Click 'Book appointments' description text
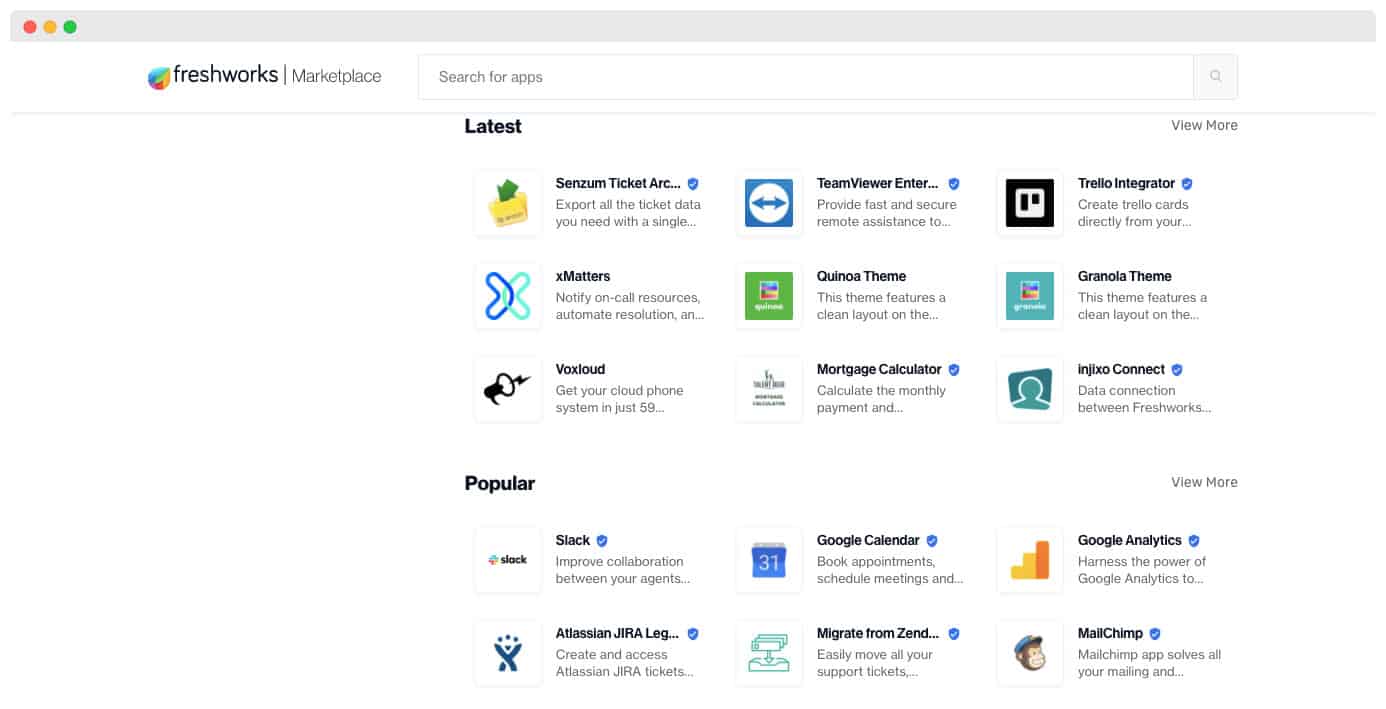Viewport: 1386px width, 709px height. point(890,570)
